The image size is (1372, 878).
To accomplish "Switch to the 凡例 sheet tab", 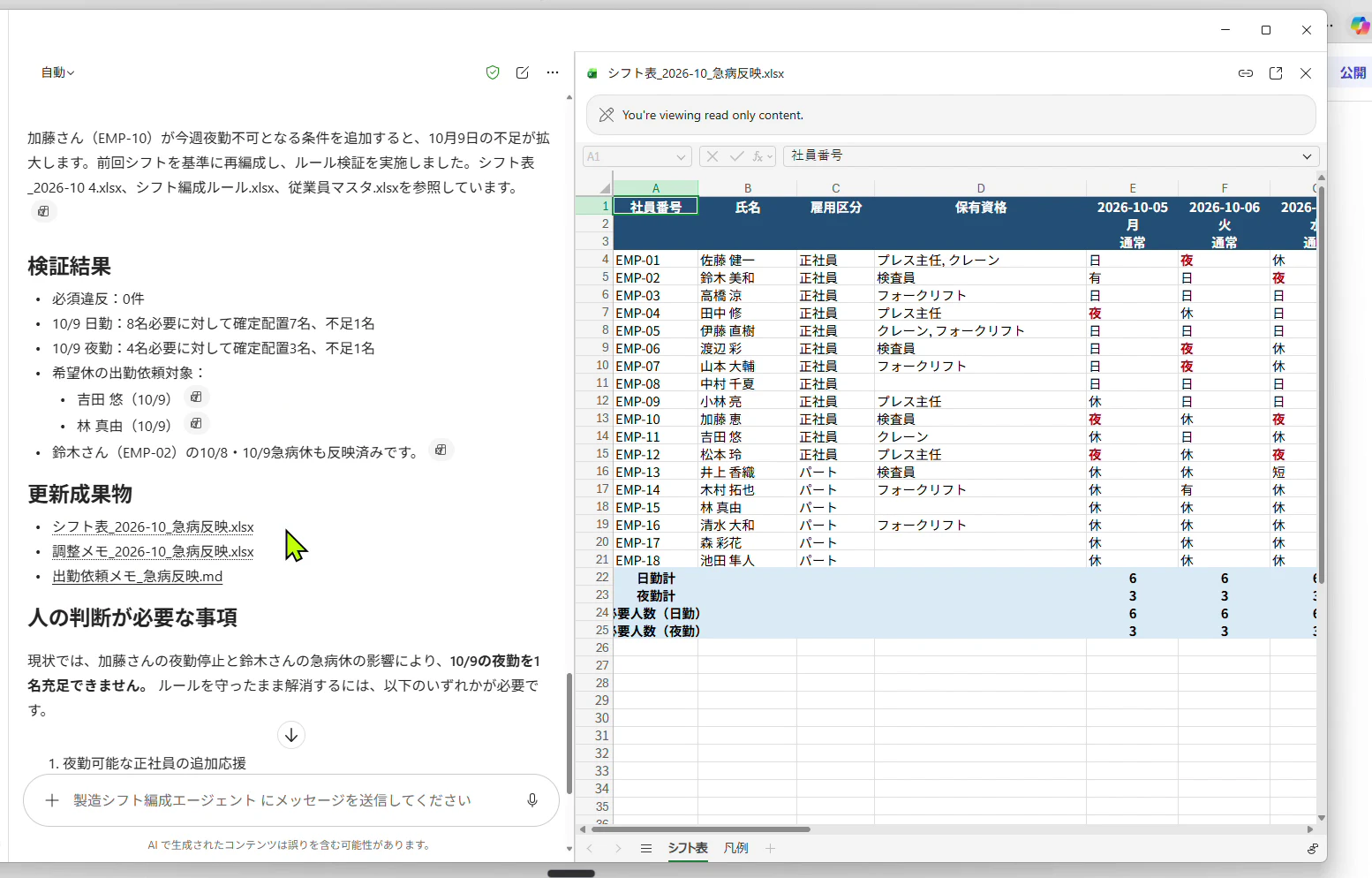I will tap(735, 848).
